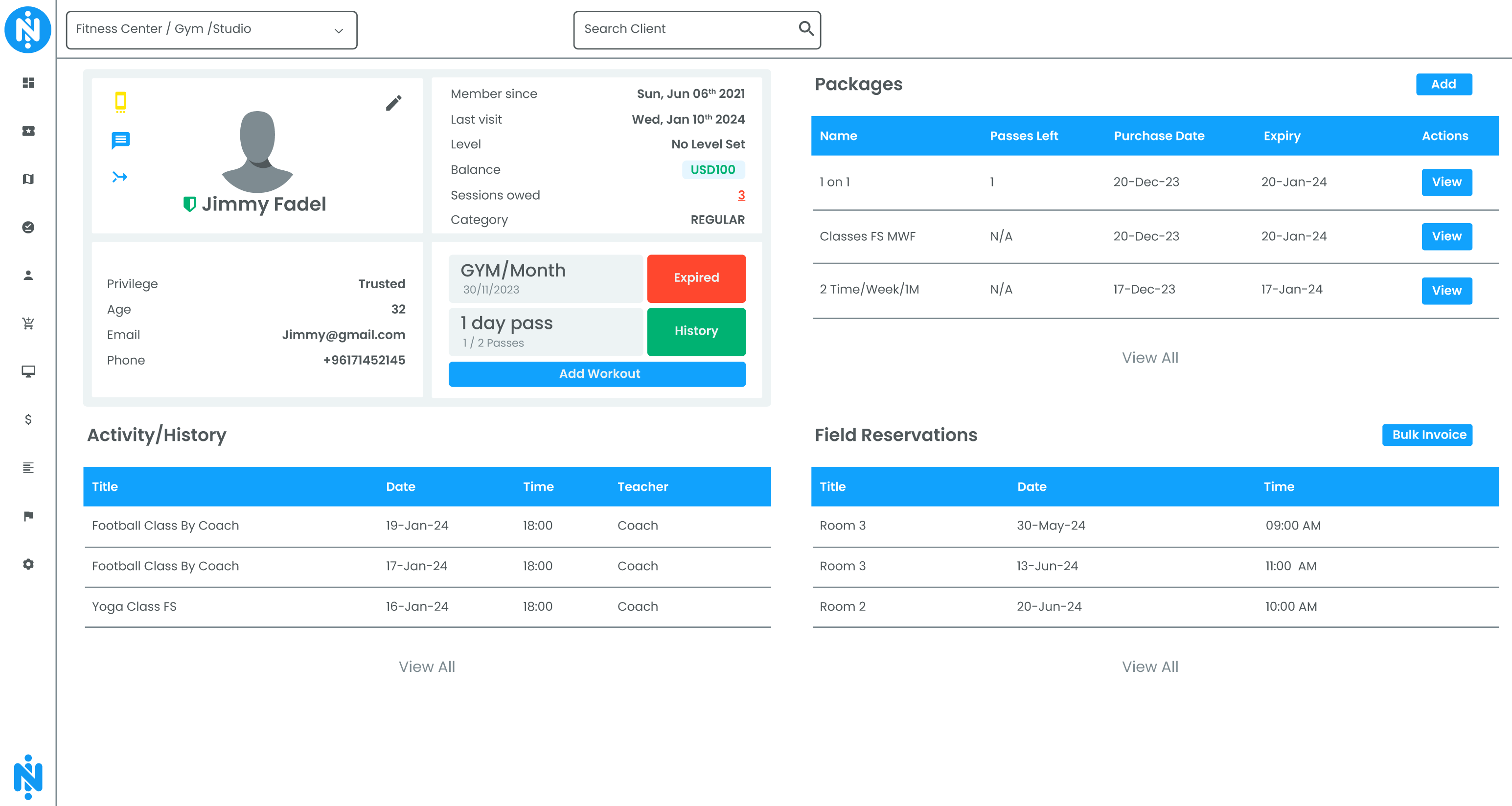The width and height of the screenshot is (1512, 806).
Task: Open the monitor screen sidebar icon
Action: pos(28,371)
